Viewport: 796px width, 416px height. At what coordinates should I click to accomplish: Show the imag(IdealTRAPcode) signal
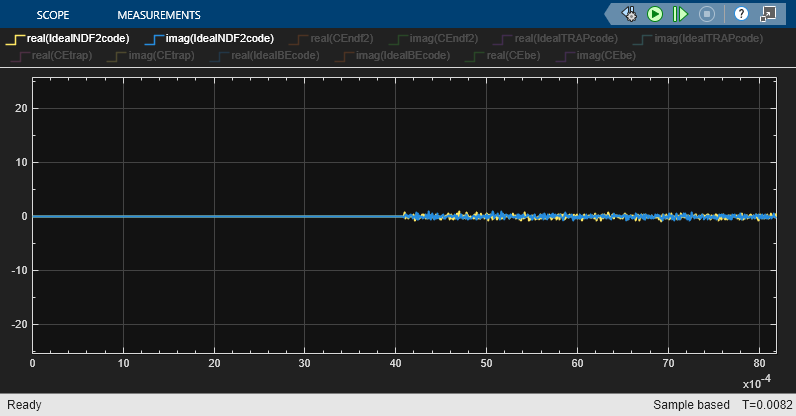(x=698, y=39)
